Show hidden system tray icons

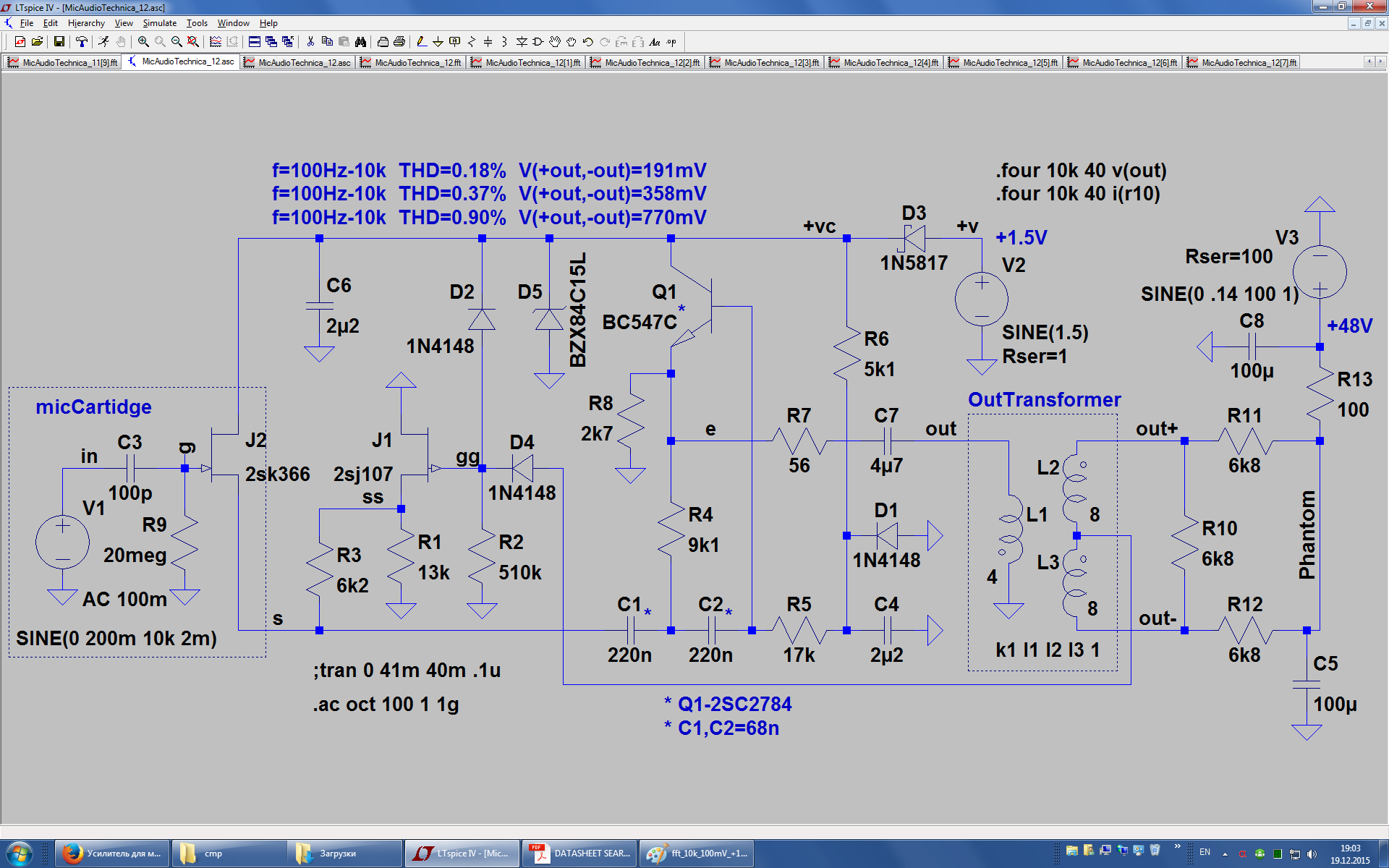pos(1225,854)
